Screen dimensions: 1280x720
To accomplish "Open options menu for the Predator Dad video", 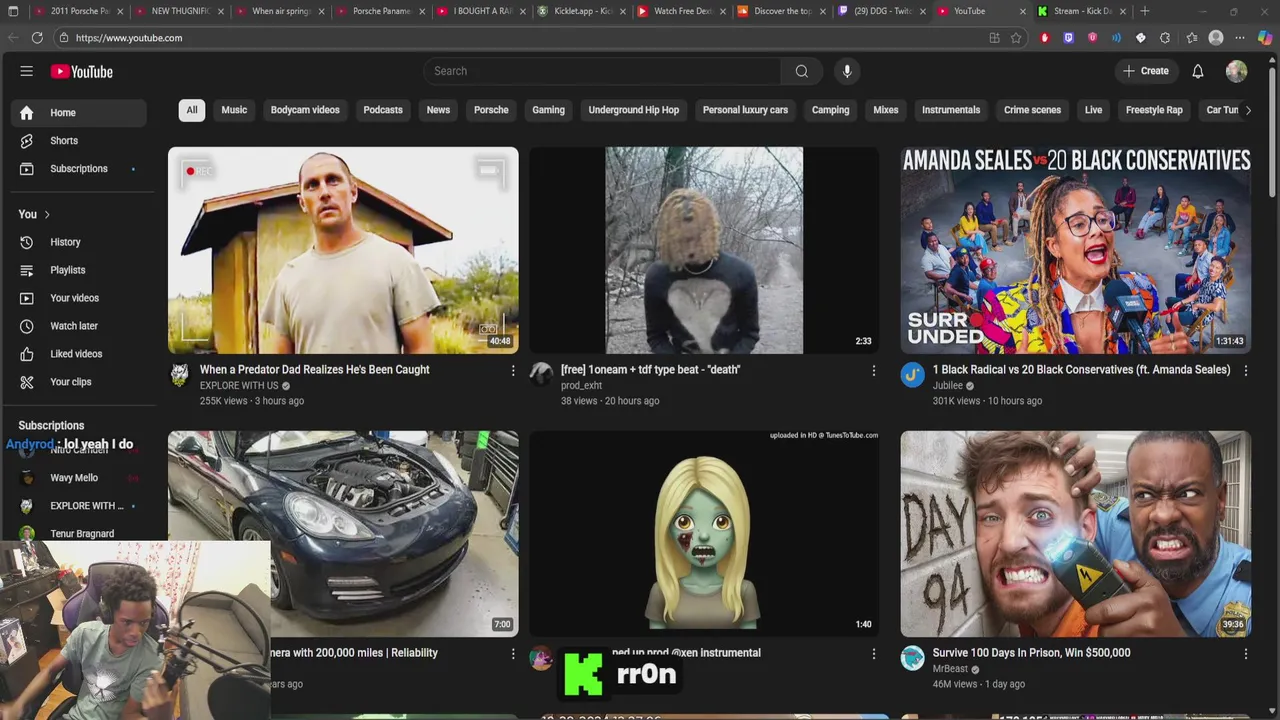I will 513,370.
